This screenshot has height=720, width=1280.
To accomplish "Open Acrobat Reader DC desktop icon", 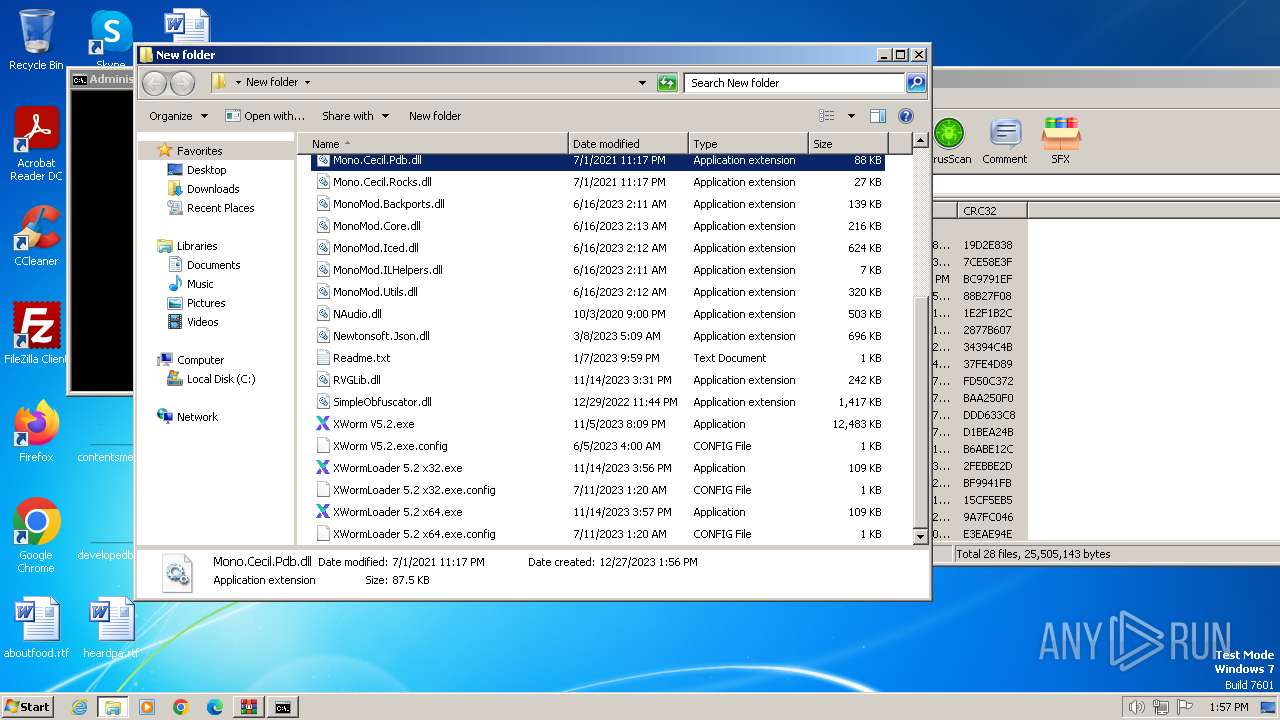I will tap(36, 144).
